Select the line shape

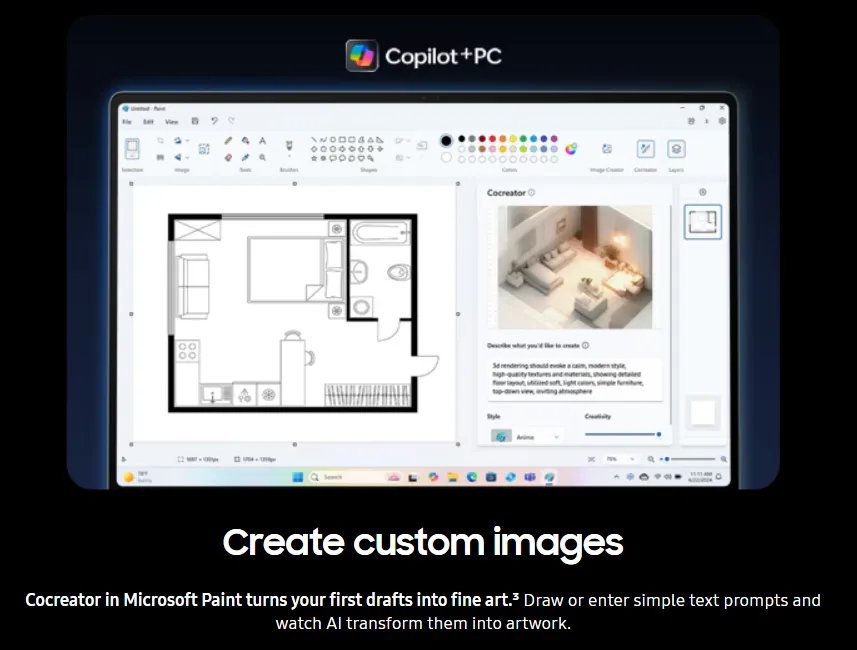314,140
